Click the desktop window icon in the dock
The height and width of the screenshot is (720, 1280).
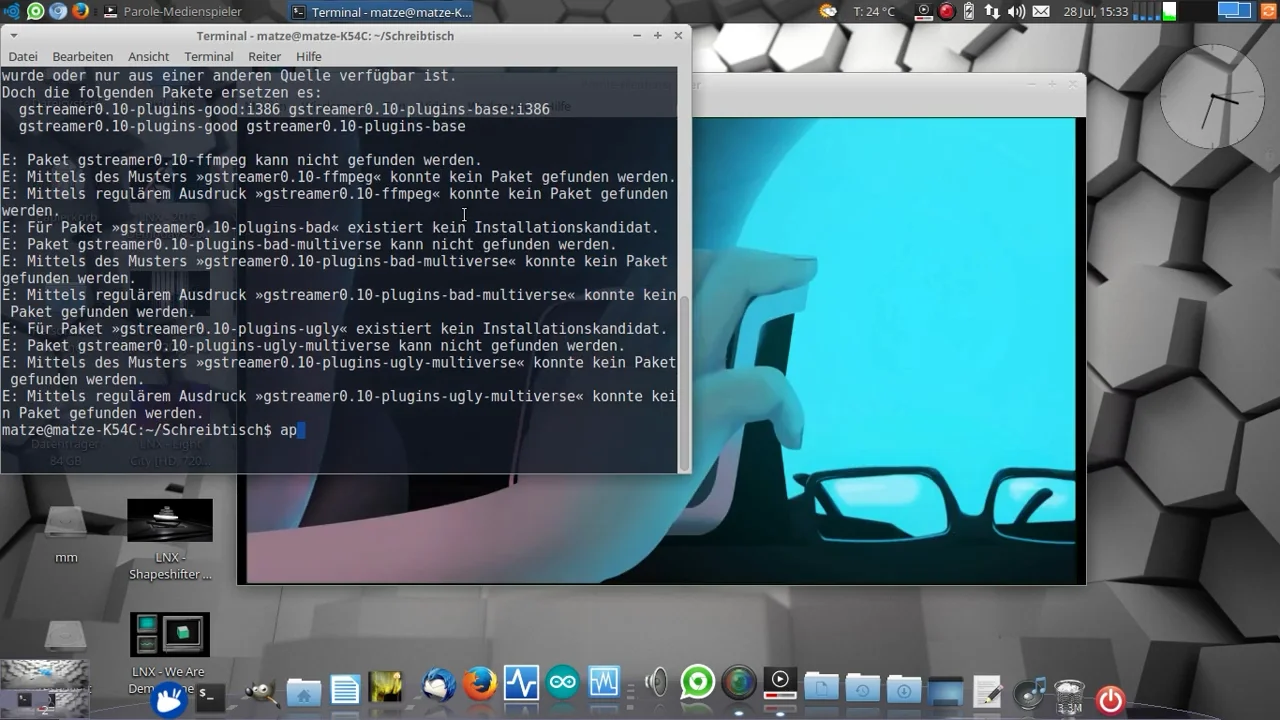point(945,691)
